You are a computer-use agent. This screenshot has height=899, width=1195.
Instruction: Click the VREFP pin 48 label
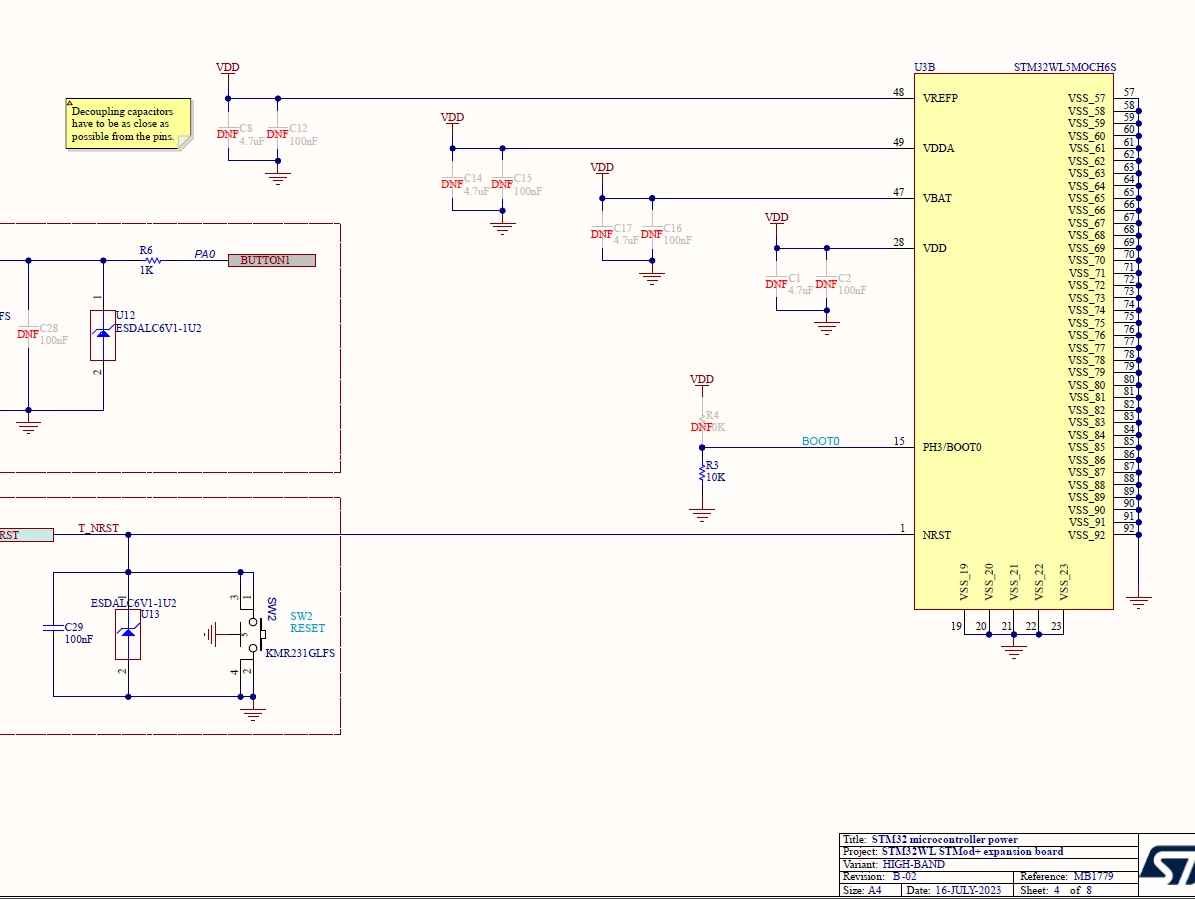[x=940, y=98]
